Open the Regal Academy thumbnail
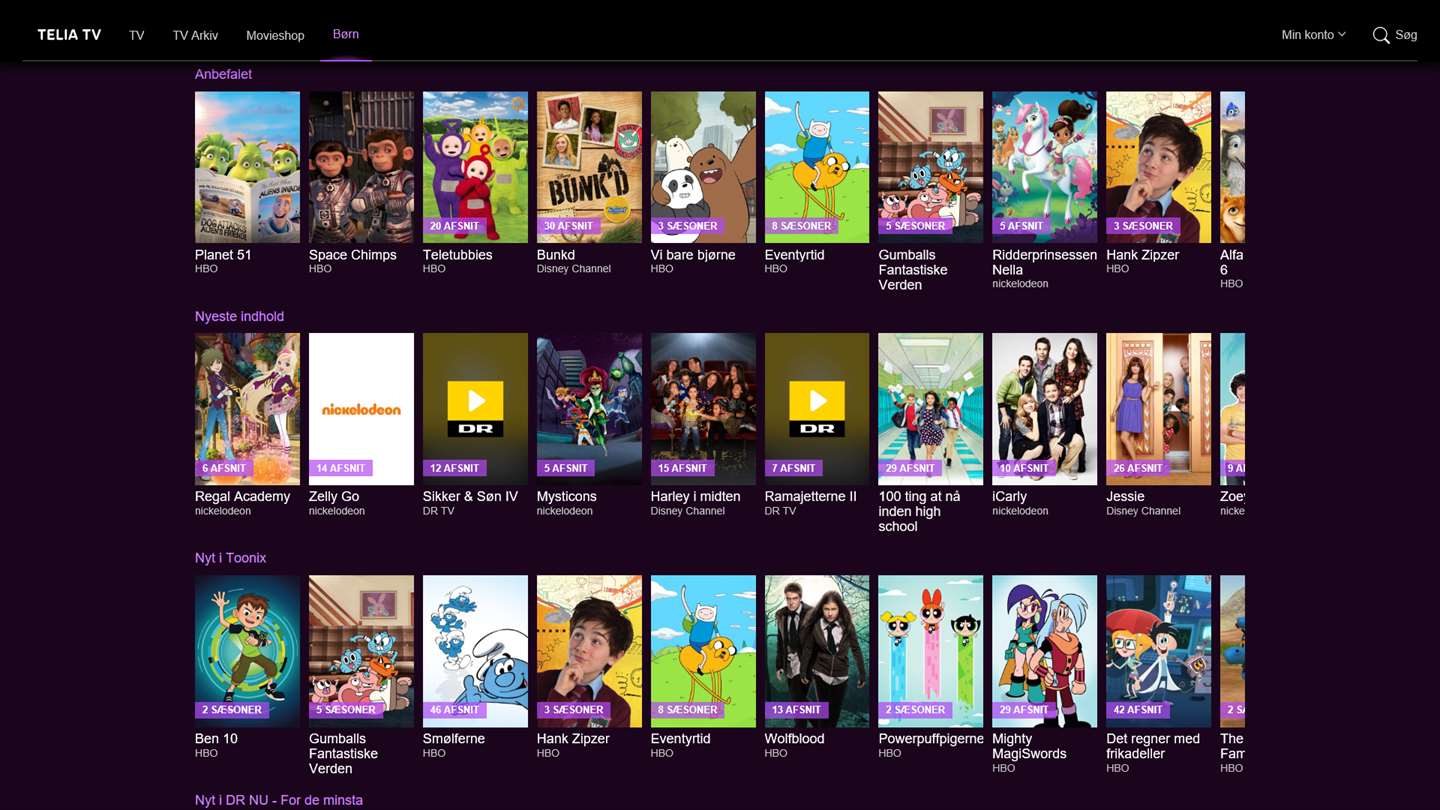This screenshot has width=1440, height=810. (x=247, y=409)
